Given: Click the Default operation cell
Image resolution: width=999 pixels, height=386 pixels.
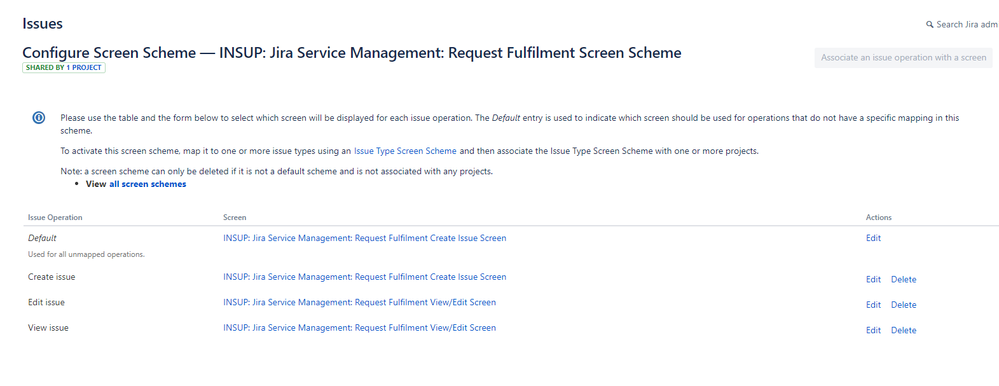Looking at the screenshot, I should 42,238.
